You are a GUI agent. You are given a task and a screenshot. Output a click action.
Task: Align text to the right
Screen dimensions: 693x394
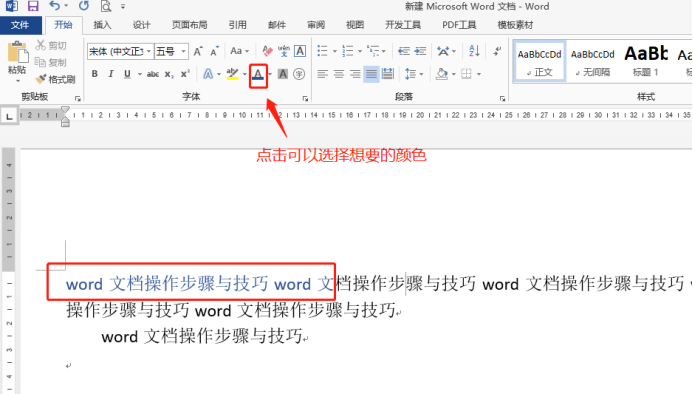point(355,74)
